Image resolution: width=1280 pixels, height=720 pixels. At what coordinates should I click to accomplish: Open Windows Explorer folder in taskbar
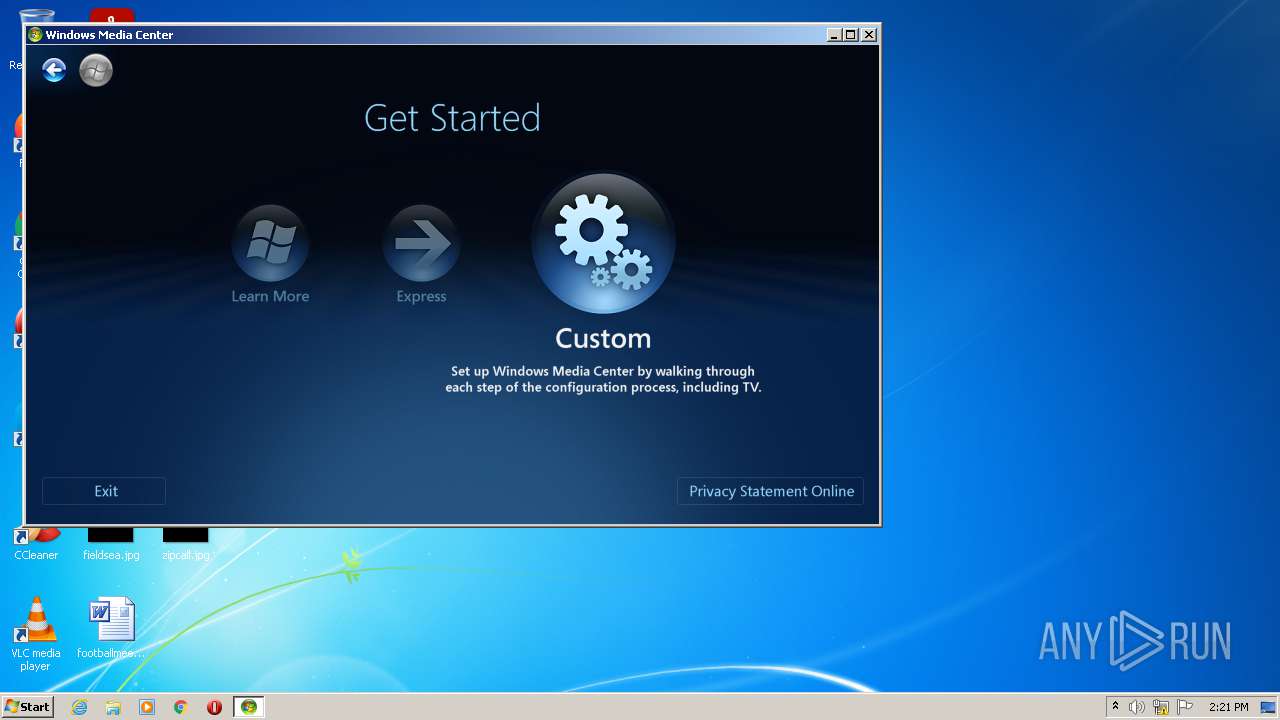pyautogui.click(x=113, y=707)
